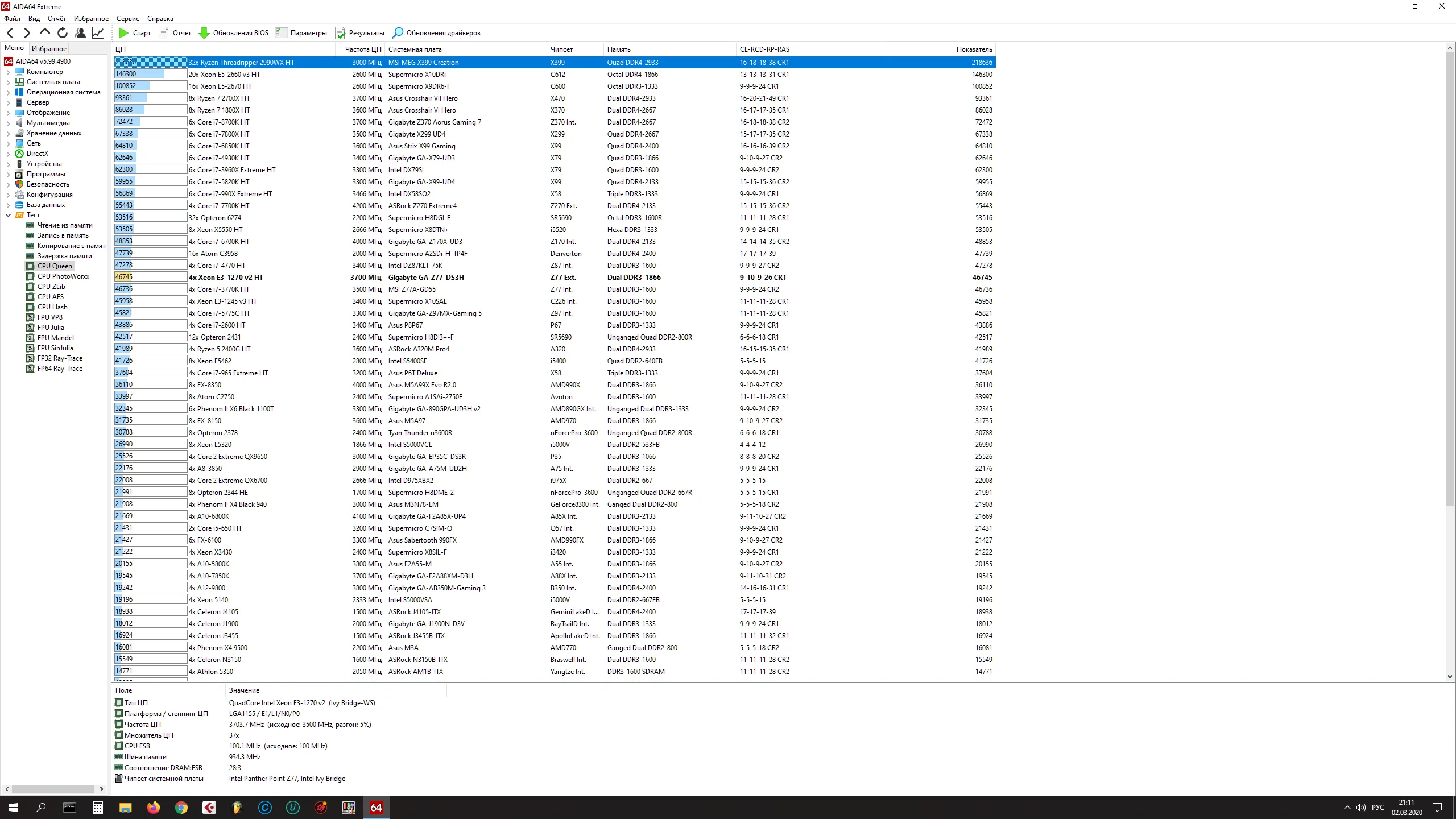Screen dimensions: 1456x819
Task: Click the driver updates magnifier icon
Action: tap(398, 33)
